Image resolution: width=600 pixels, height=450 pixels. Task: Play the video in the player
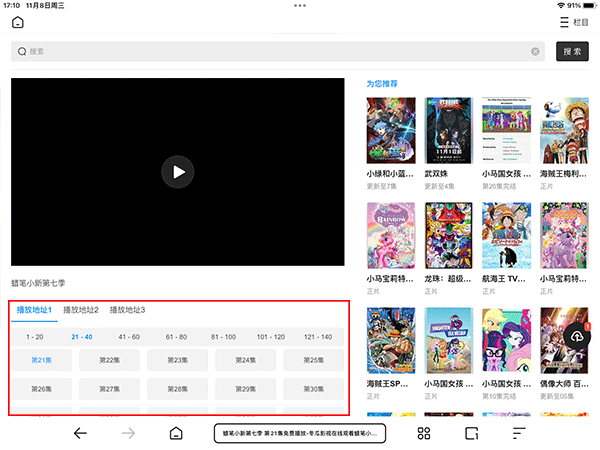click(178, 172)
